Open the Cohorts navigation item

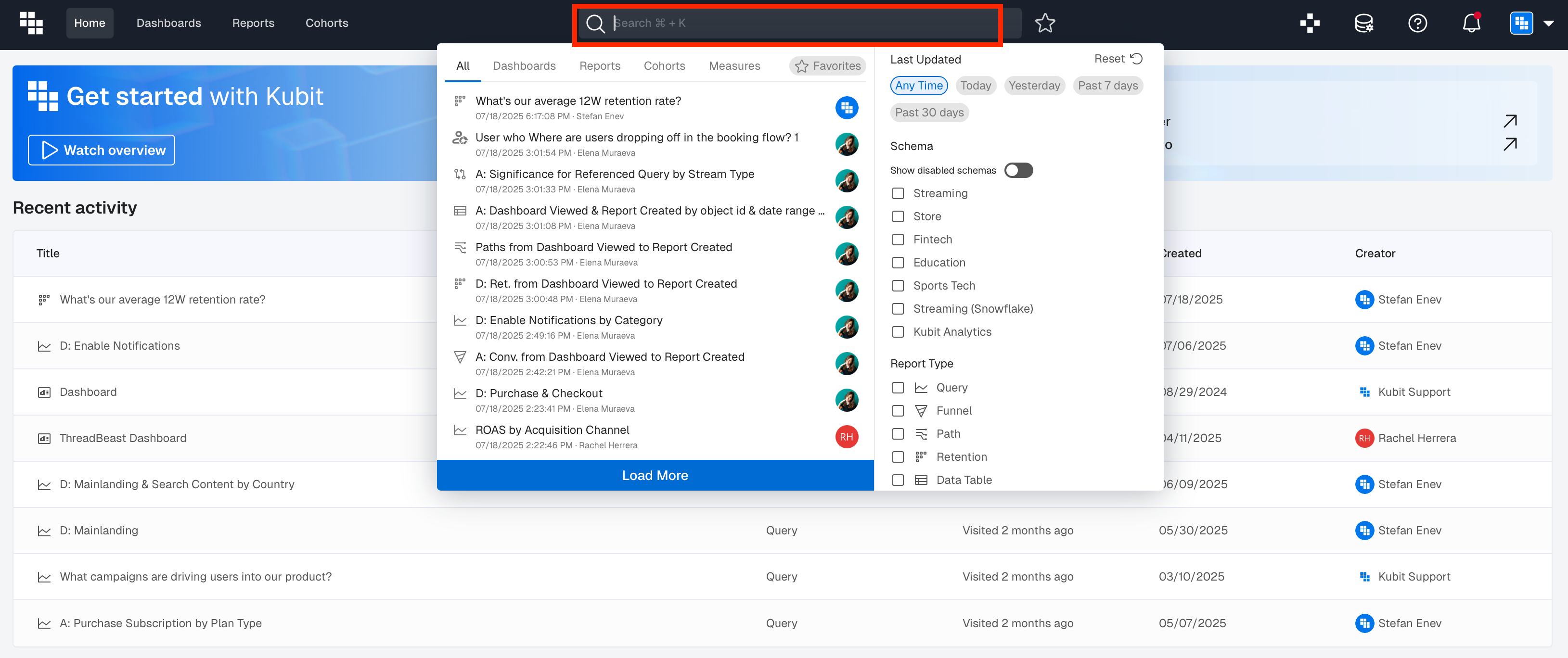point(327,23)
